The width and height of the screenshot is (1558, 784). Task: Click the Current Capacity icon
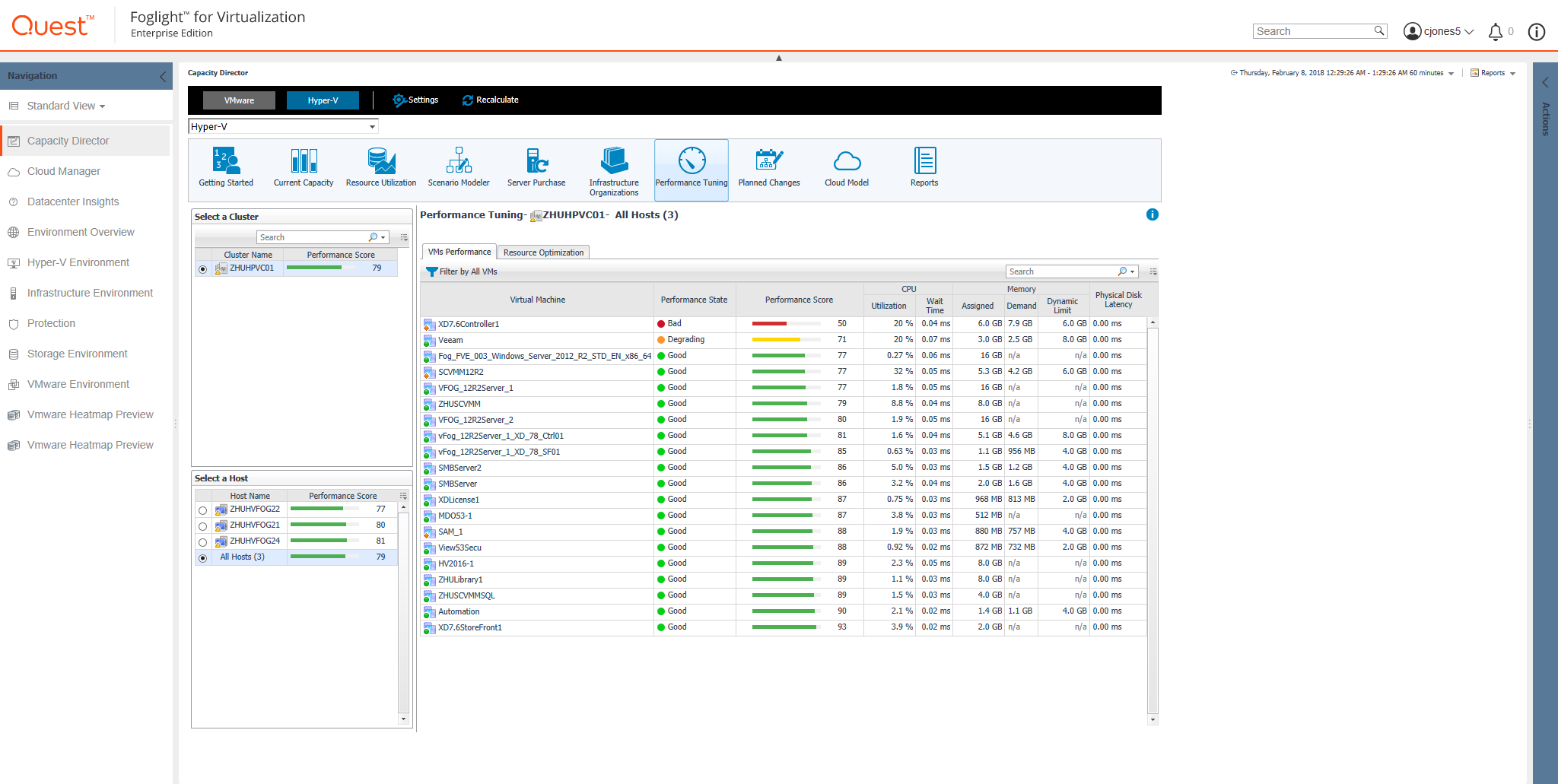pos(304,161)
